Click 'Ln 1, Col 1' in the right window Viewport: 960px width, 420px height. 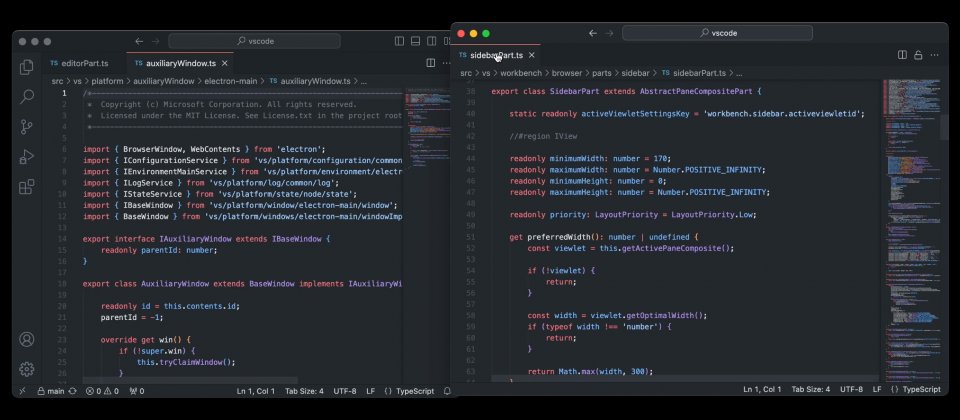click(x=762, y=389)
